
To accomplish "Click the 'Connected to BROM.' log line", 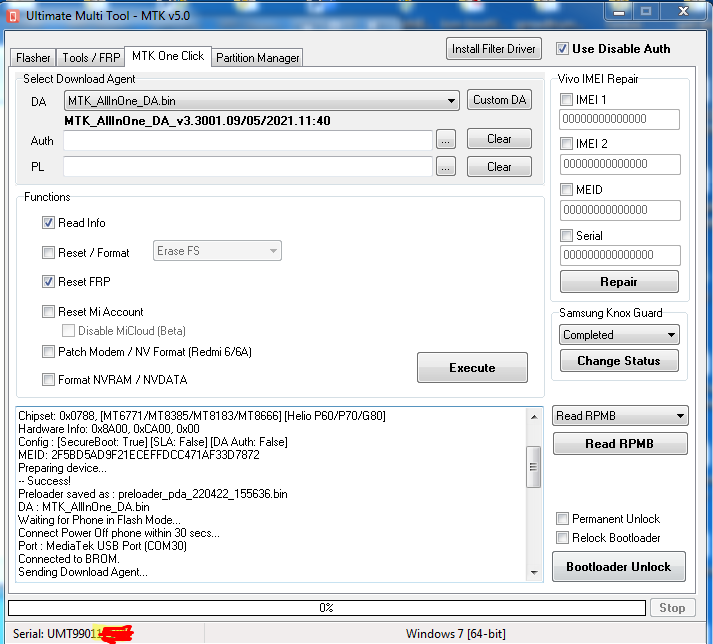I will coord(69,559).
